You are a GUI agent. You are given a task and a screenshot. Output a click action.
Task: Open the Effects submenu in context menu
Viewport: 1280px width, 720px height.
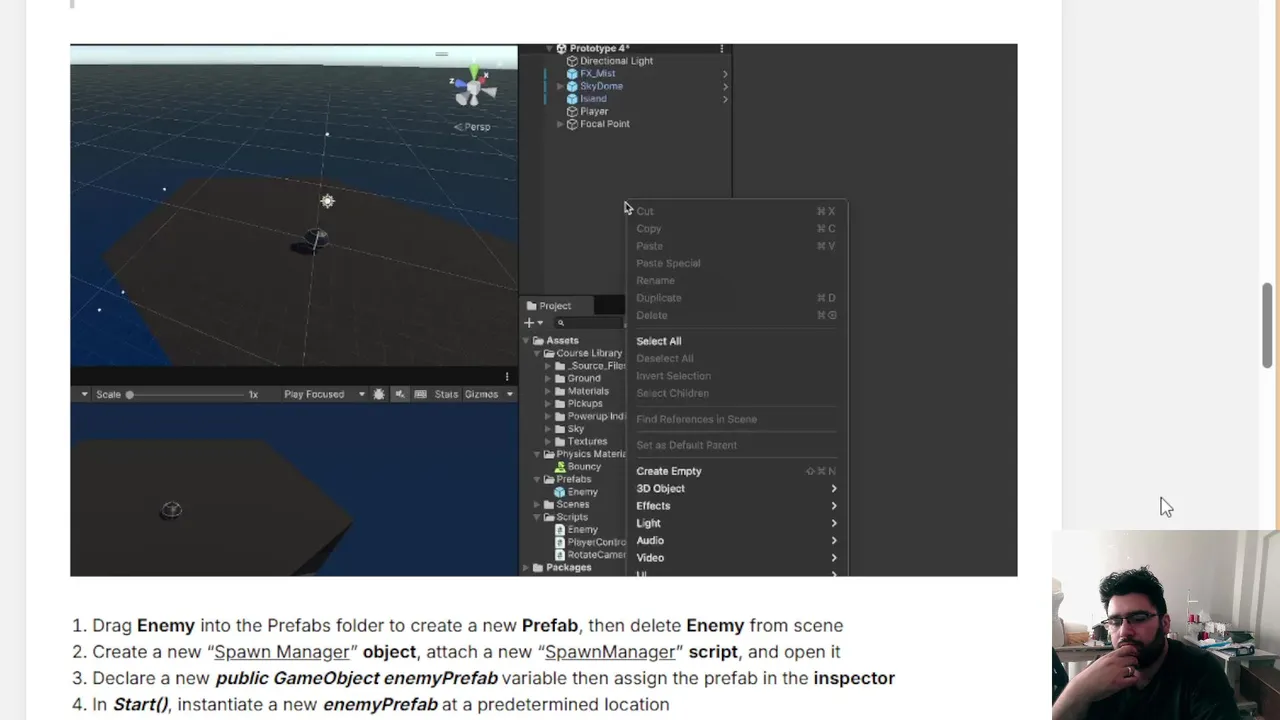point(737,506)
